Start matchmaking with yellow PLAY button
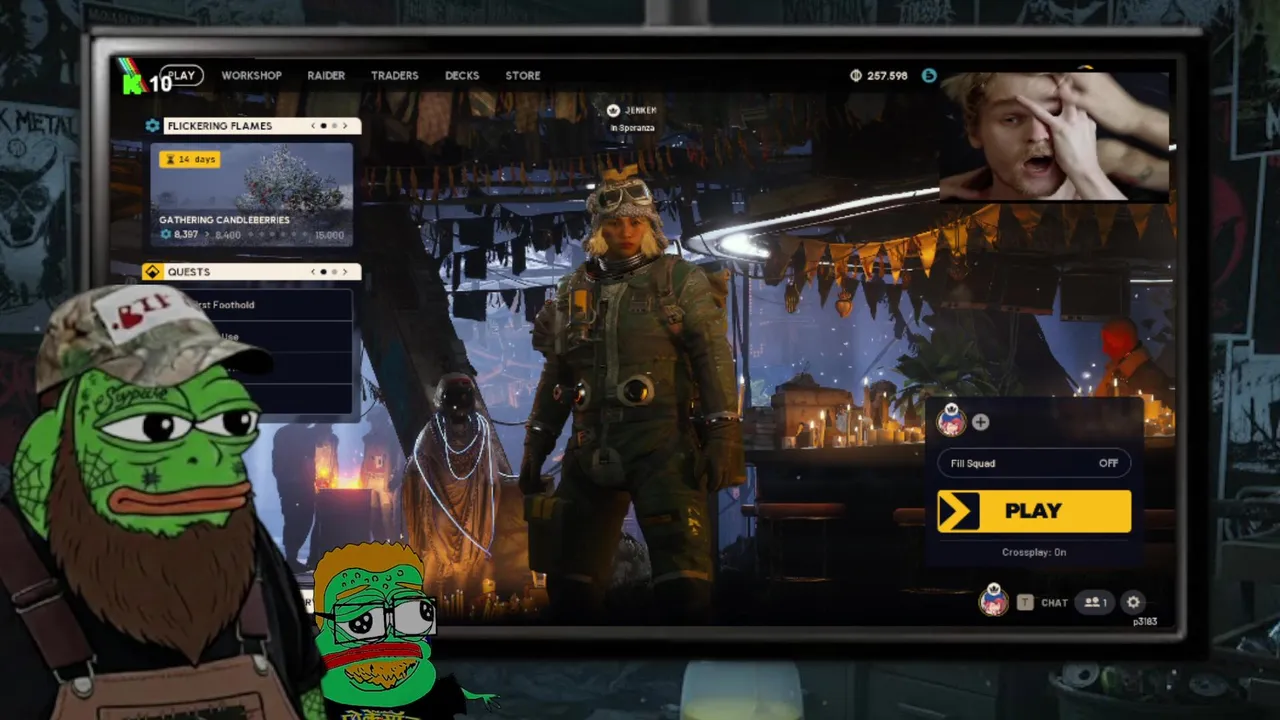Image resolution: width=1280 pixels, height=720 pixels. (x=1034, y=511)
